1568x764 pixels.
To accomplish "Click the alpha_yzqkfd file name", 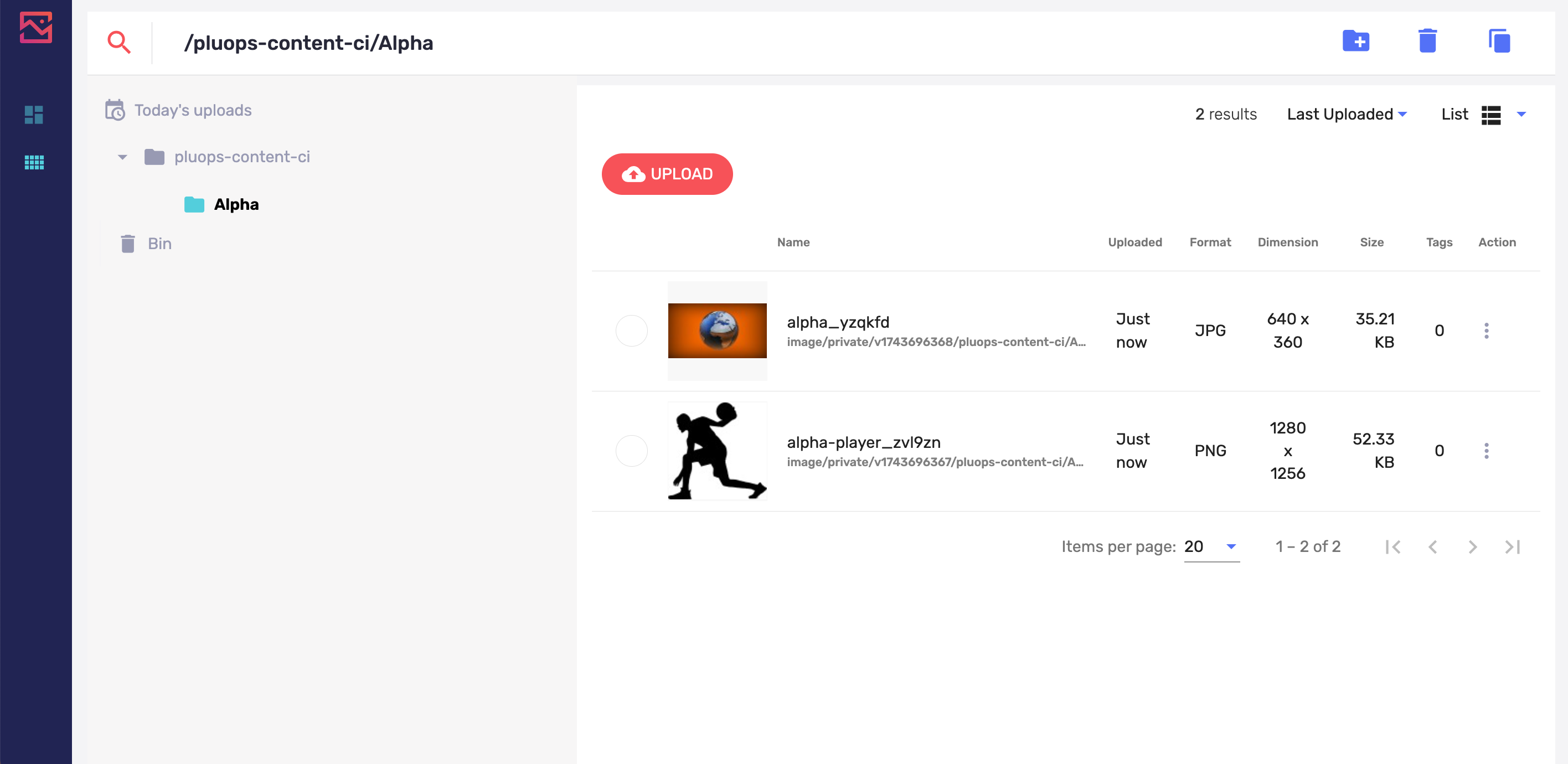I will pos(838,322).
